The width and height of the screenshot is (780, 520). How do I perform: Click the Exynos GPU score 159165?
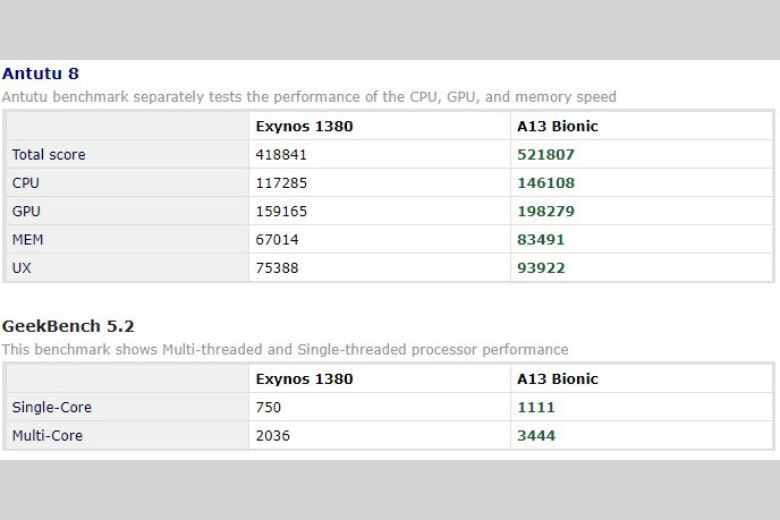coord(281,211)
